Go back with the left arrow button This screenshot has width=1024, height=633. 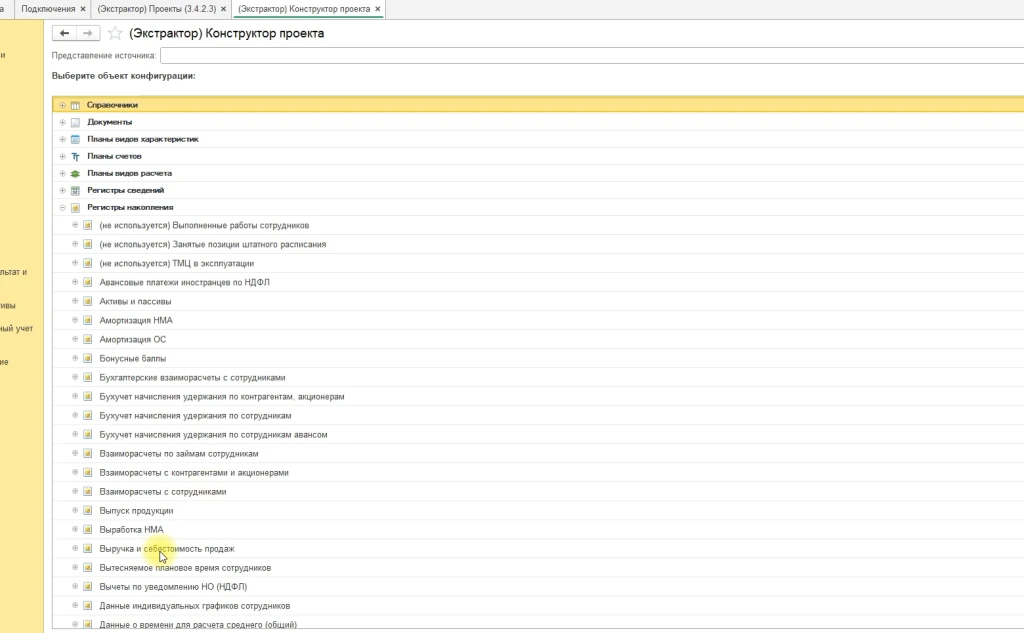pos(65,33)
